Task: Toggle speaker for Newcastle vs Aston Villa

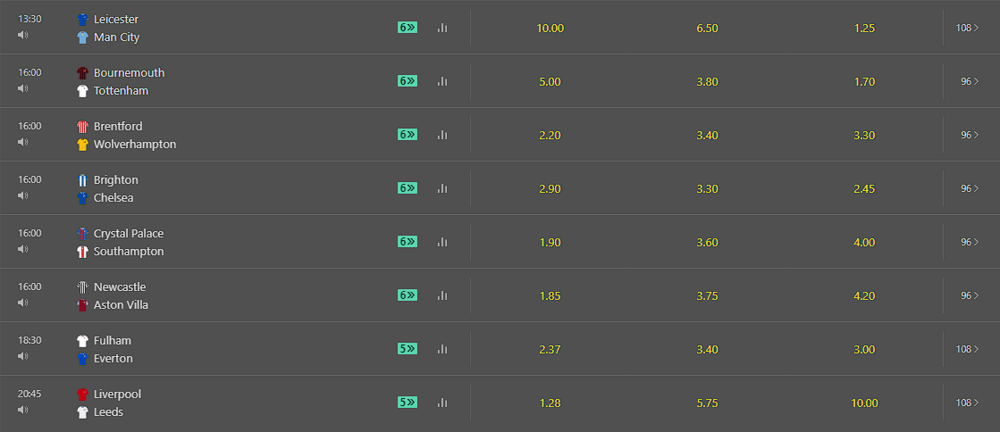Action: click(x=23, y=302)
